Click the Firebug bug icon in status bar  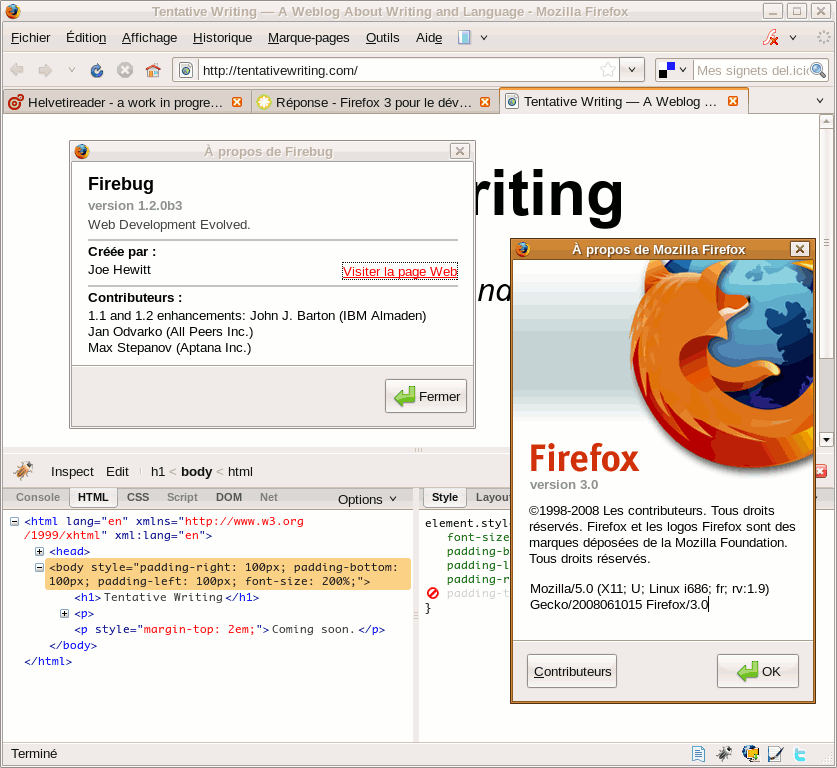pos(724,754)
